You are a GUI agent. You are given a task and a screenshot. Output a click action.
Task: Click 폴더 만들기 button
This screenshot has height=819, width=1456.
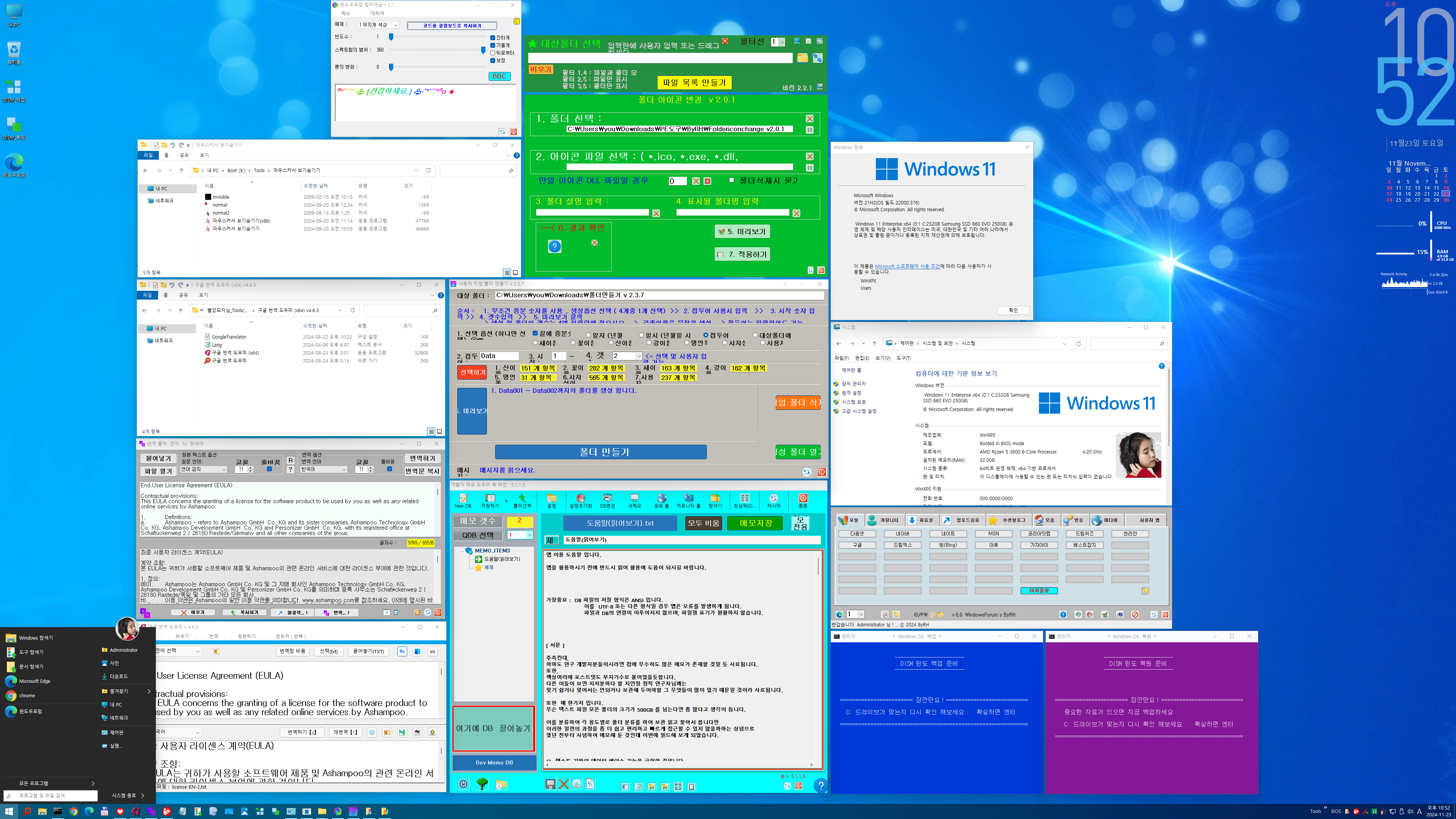(x=601, y=452)
